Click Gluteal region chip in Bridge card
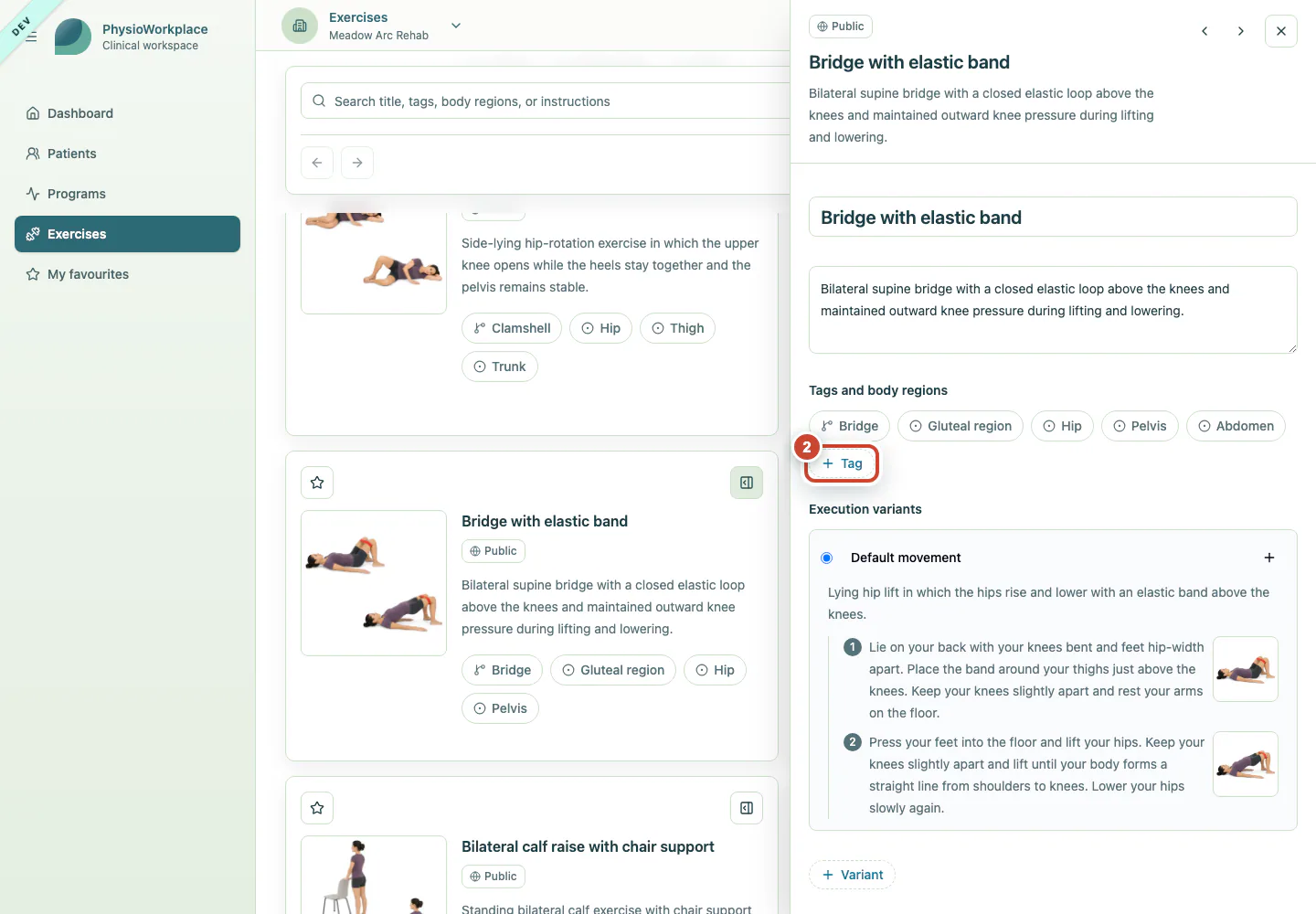1316x914 pixels. [613, 670]
